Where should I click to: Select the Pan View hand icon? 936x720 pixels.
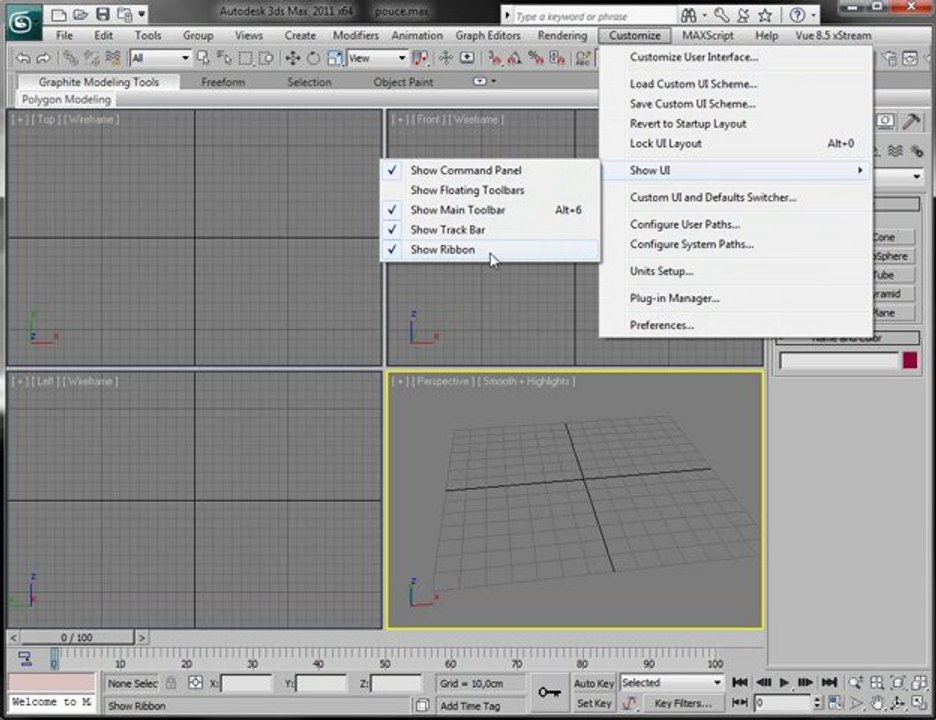tap(876, 703)
